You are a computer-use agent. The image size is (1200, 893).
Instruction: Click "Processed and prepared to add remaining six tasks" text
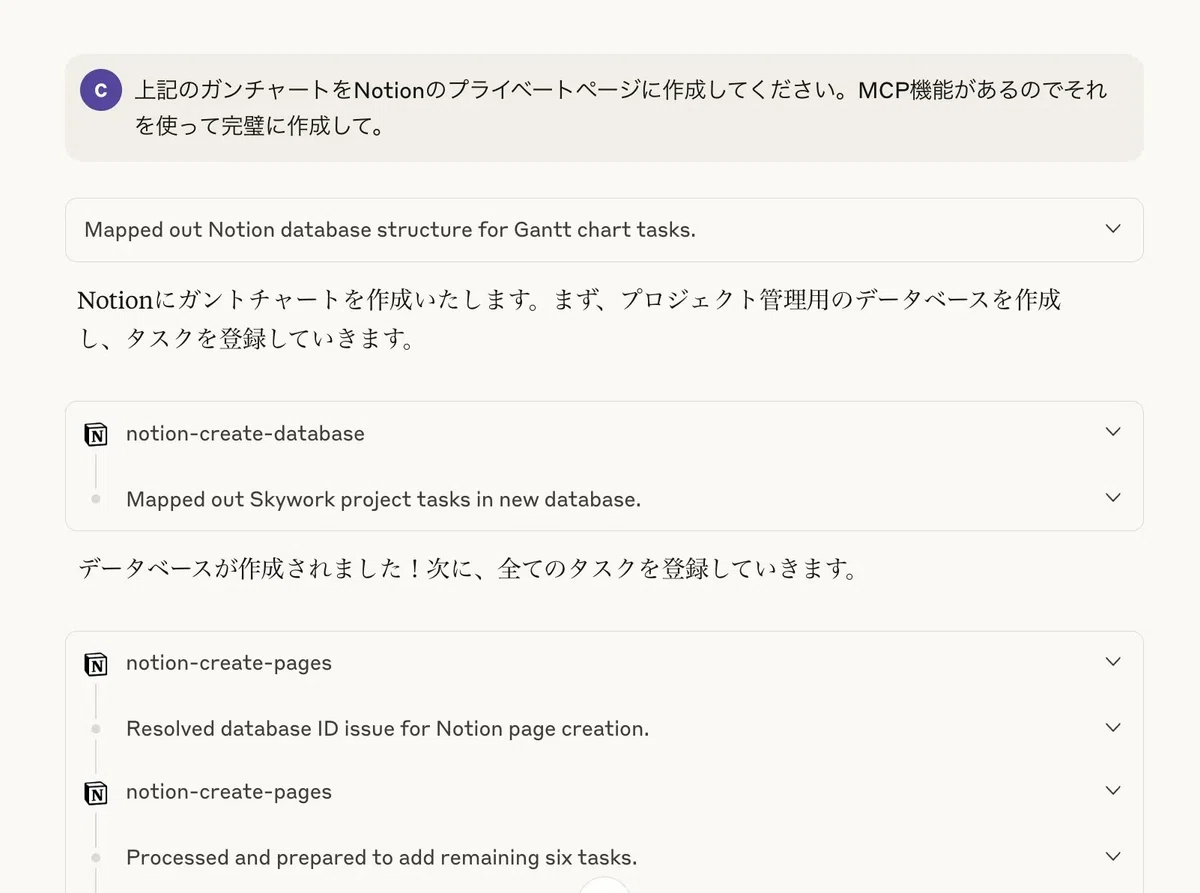[381, 858]
